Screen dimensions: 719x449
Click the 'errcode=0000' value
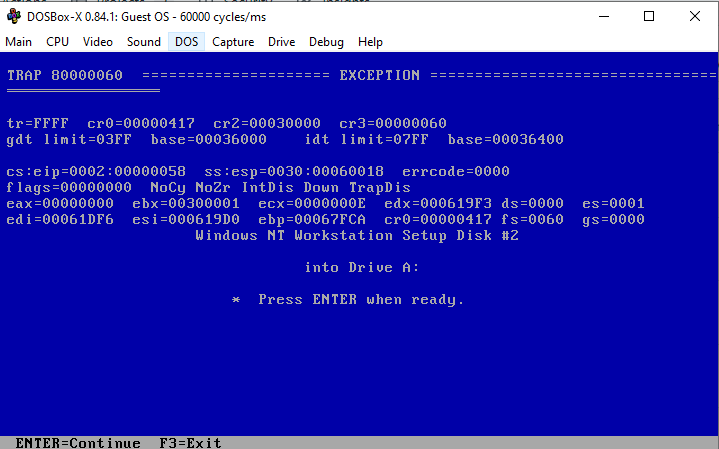(456, 172)
